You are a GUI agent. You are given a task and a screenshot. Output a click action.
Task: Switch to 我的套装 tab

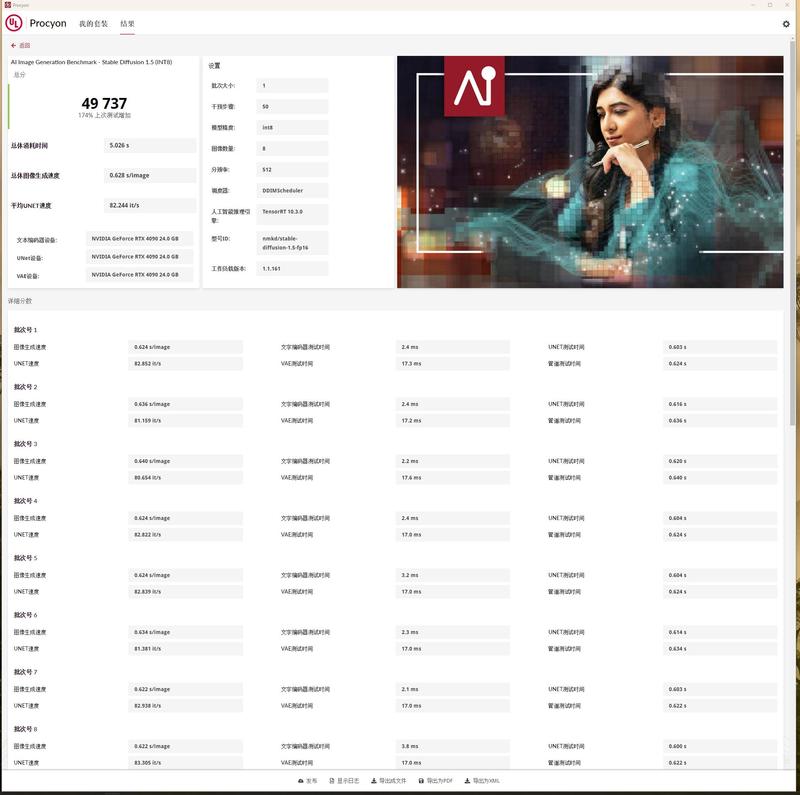click(x=93, y=23)
